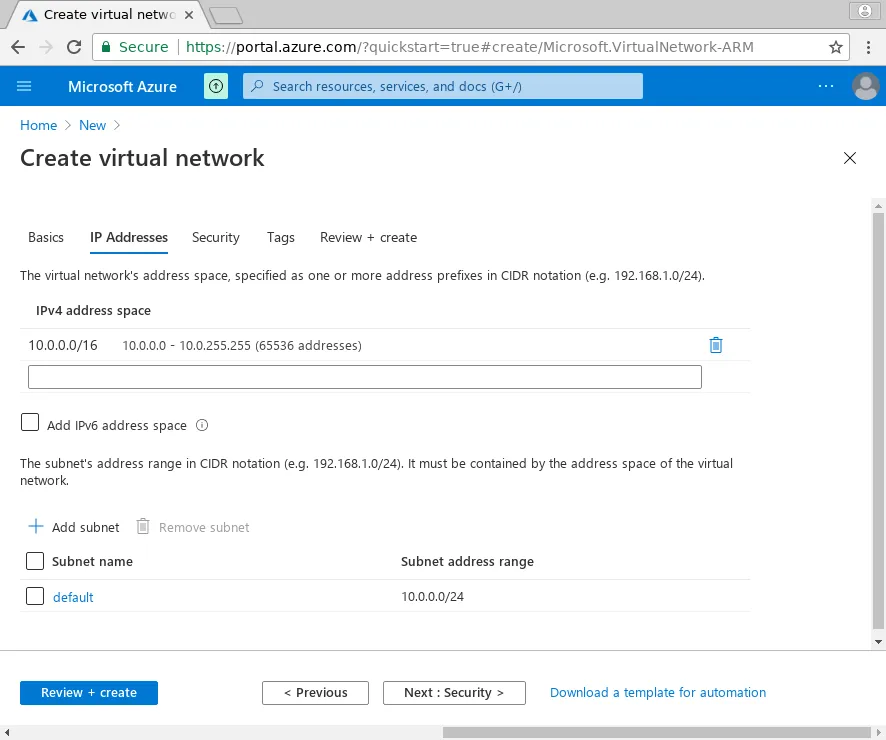Click the cloud upload icon beside Microsoft Azure
Viewport: 886px width, 740px height.
coord(216,86)
